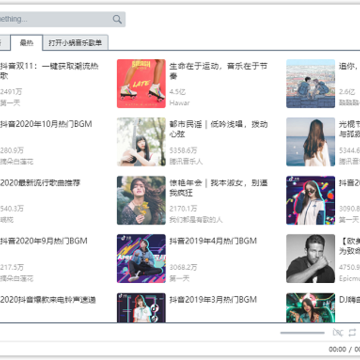Image resolution: width=360 pixels, height=360 pixels.
Task: Click creator name Hawar
Action: (x=179, y=103)
